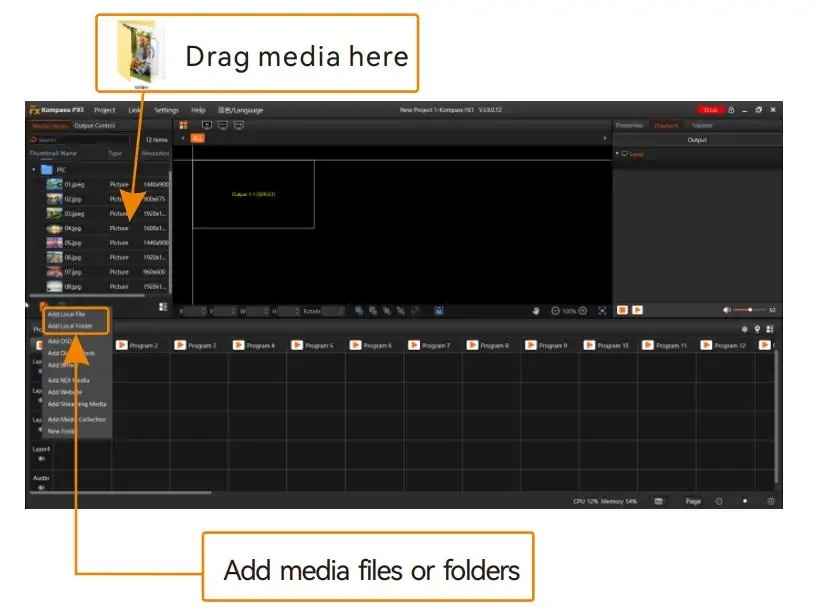
Task: Open the orange grid layout icon above canvas
Action: click(x=183, y=125)
